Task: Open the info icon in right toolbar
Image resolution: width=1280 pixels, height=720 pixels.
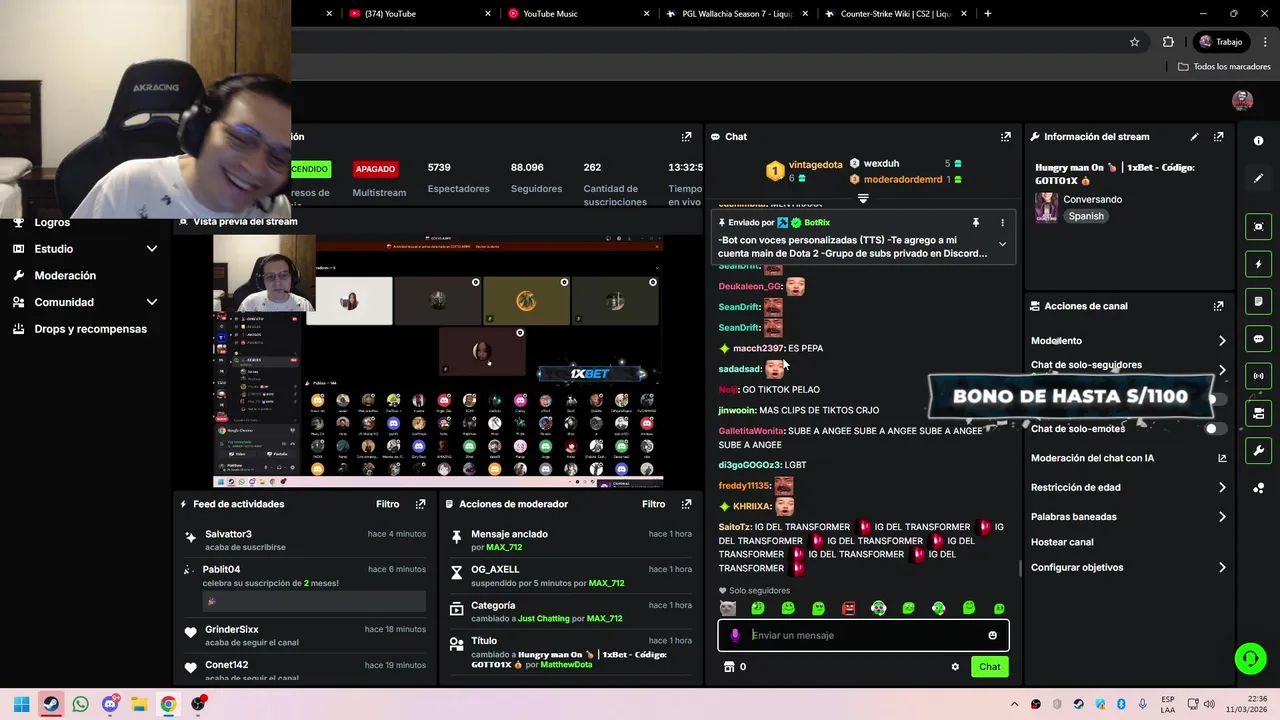Action: click(1258, 141)
